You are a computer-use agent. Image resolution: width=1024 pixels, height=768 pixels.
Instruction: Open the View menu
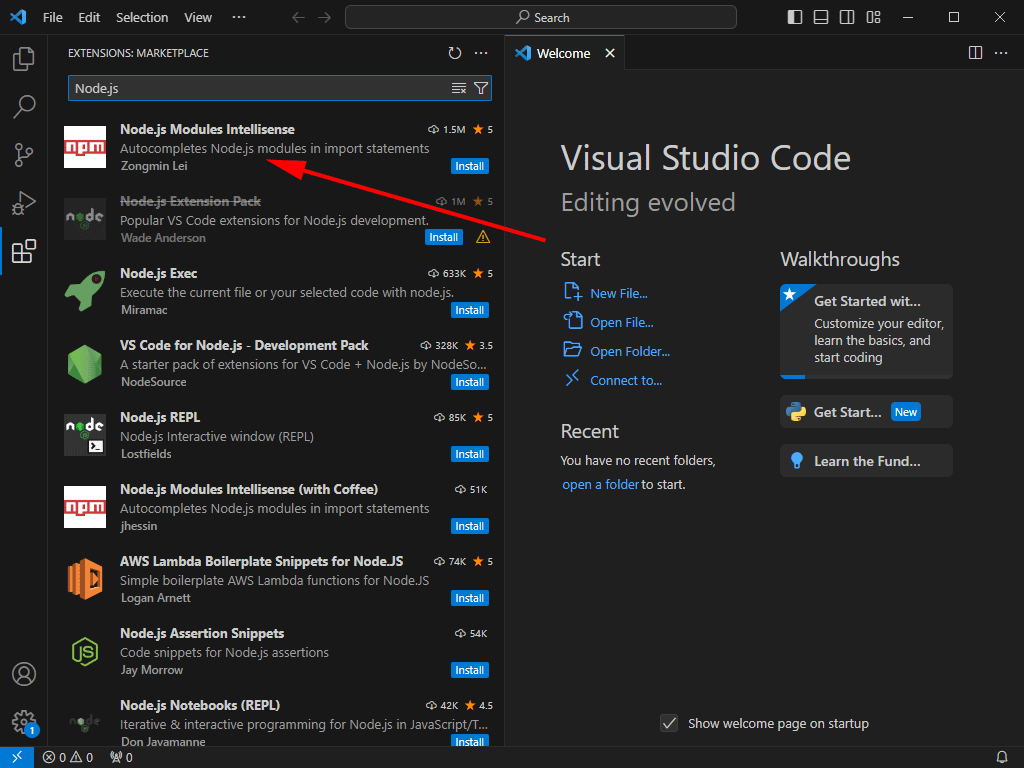[x=198, y=18]
